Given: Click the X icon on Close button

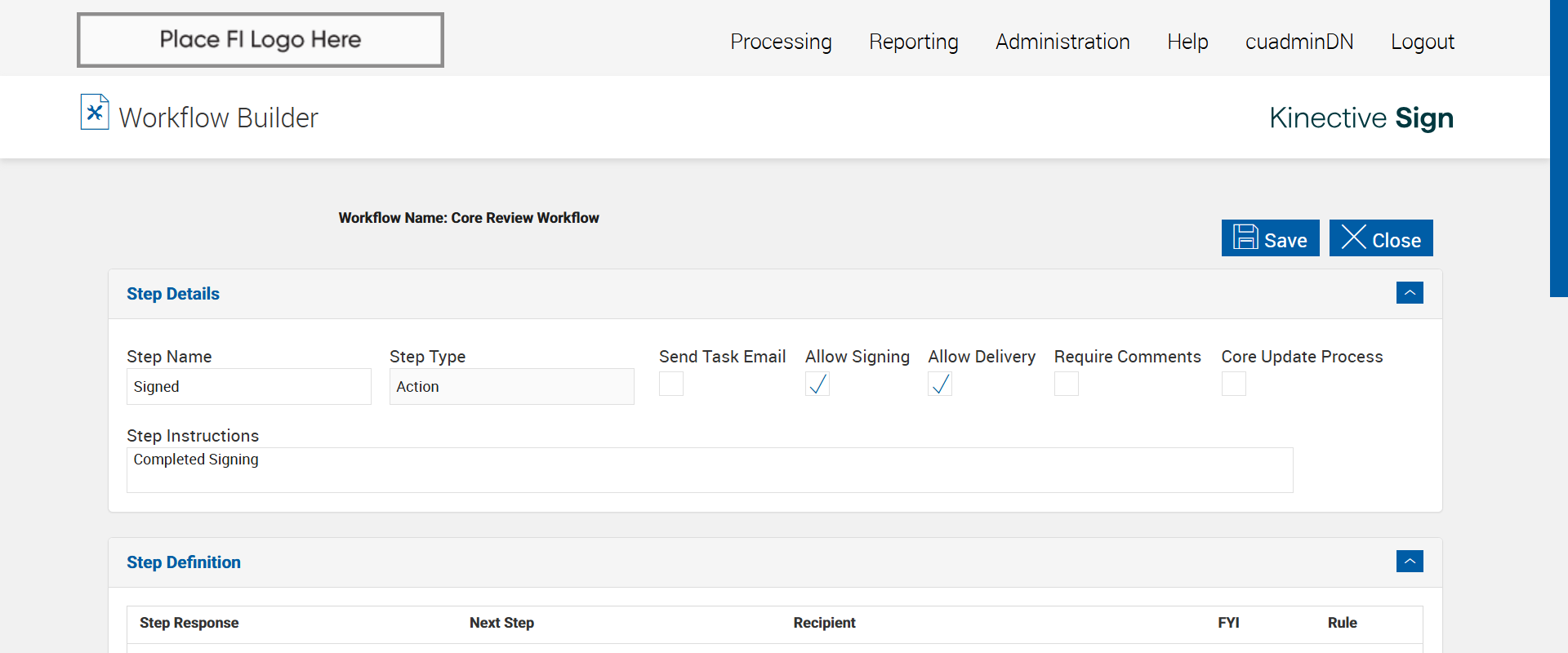Looking at the screenshot, I should click(x=1353, y=238).
